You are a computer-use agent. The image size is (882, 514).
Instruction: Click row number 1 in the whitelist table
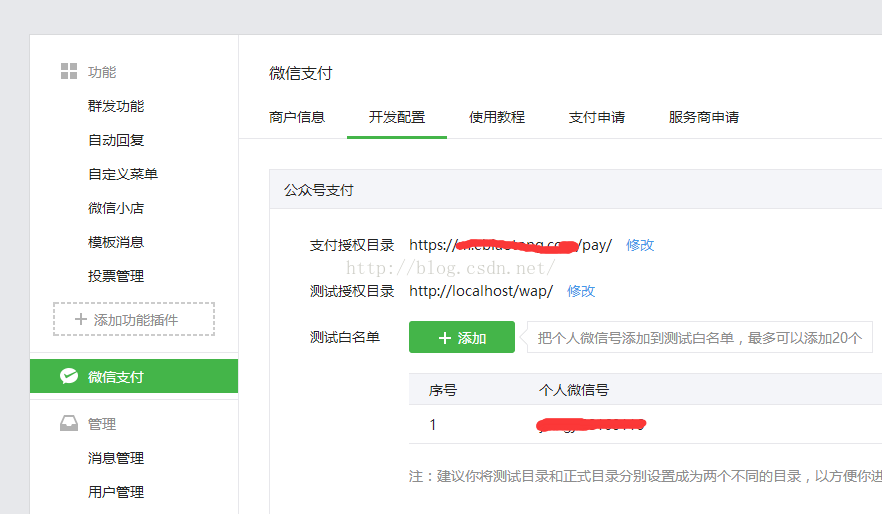tap(433, 425)
